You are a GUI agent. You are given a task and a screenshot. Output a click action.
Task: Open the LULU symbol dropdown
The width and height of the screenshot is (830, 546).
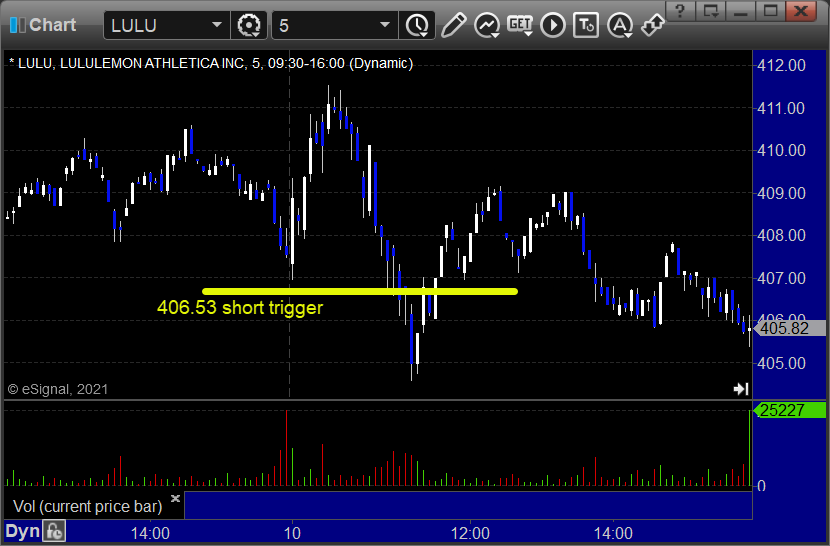pos(216,25)
